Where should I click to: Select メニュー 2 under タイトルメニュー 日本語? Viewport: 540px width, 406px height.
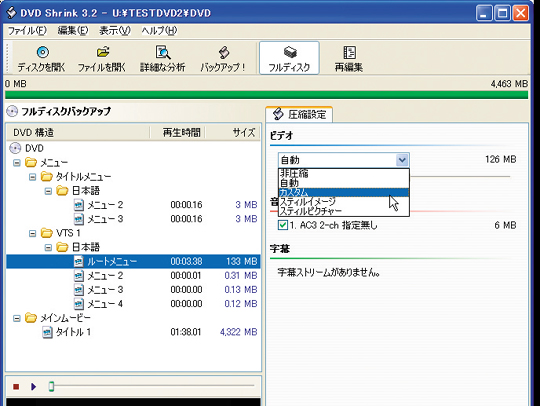point(133,205)
